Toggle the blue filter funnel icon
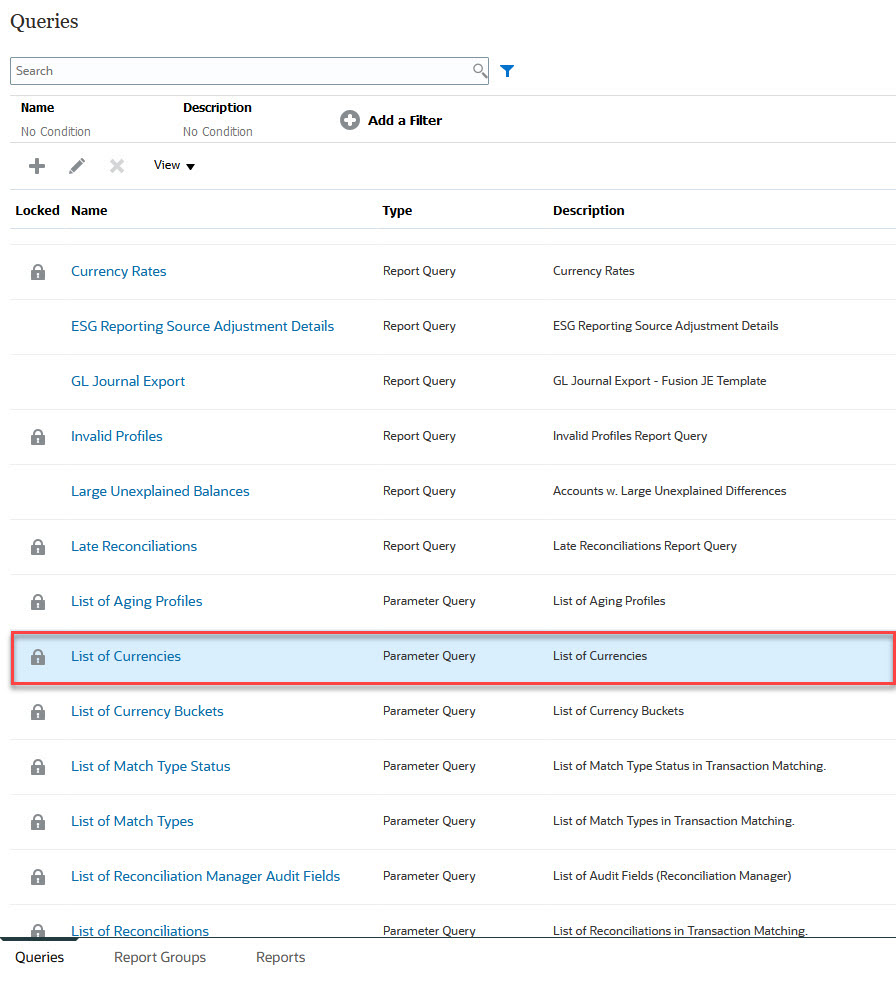896x988 pixels. [507, 71]
